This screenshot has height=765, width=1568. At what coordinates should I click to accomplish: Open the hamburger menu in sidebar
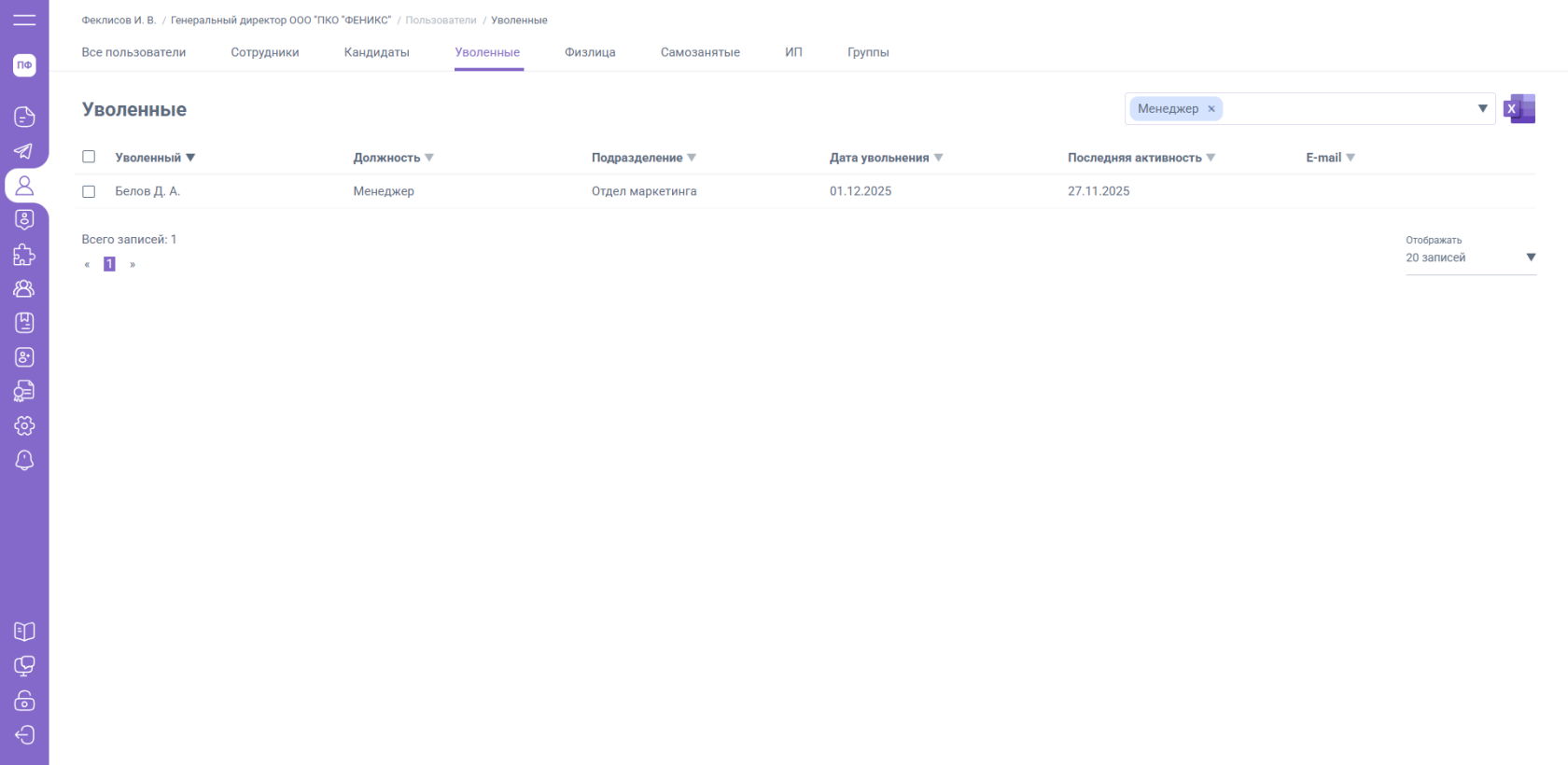pos(24,20)
